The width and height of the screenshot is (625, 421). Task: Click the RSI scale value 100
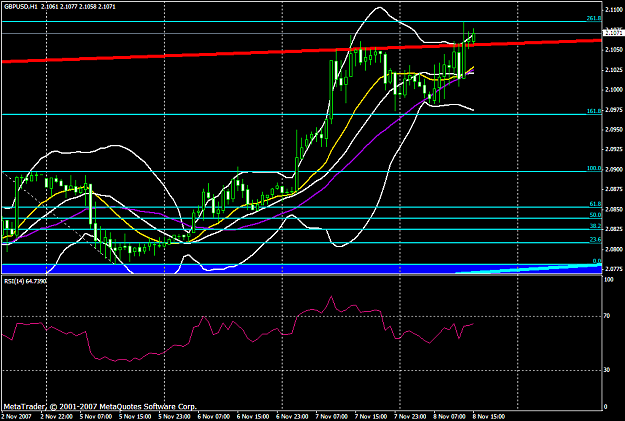pos(609,280)
